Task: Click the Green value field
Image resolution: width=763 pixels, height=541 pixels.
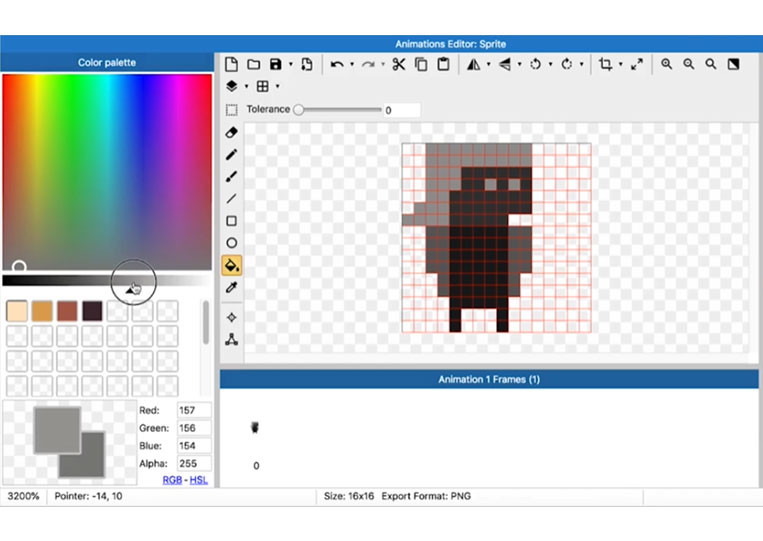Action: [x=194, y=428]
